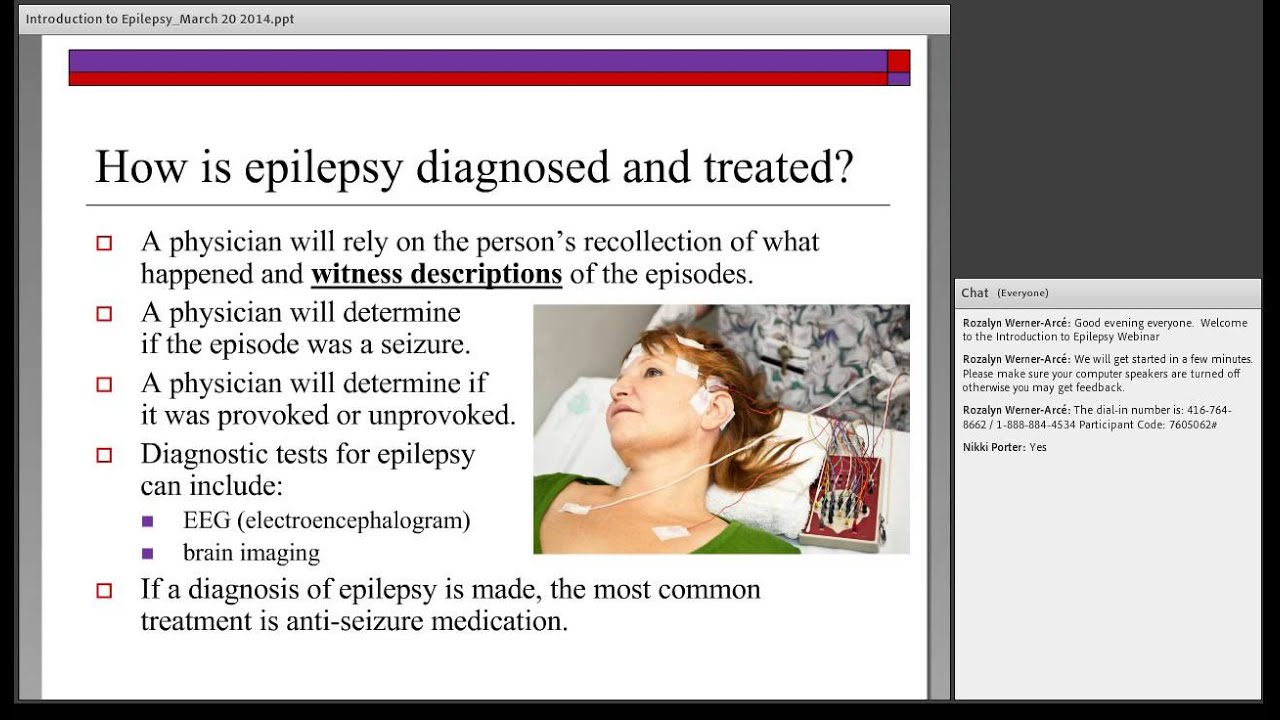Viewport: 1280px width, 720px height.
Task: Click the text "treatment is anti-seizure medication"
Action: [354, 620]
